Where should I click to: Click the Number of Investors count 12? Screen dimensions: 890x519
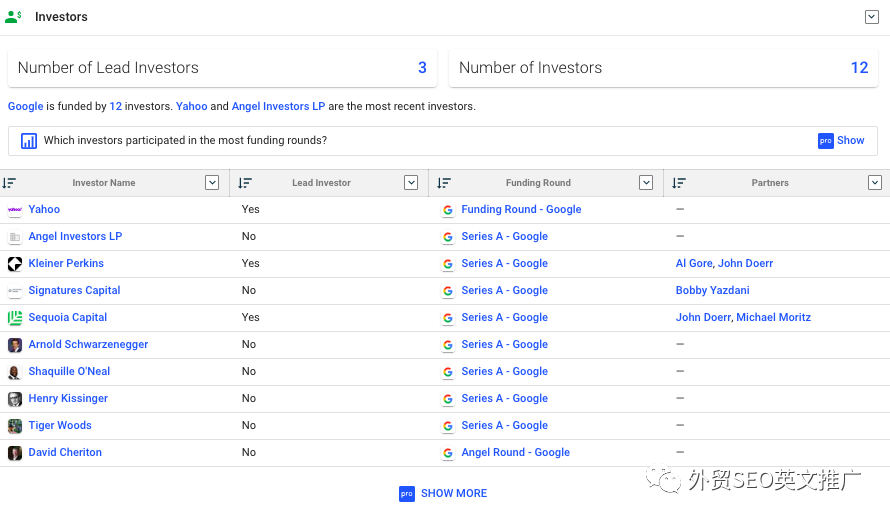859,68
